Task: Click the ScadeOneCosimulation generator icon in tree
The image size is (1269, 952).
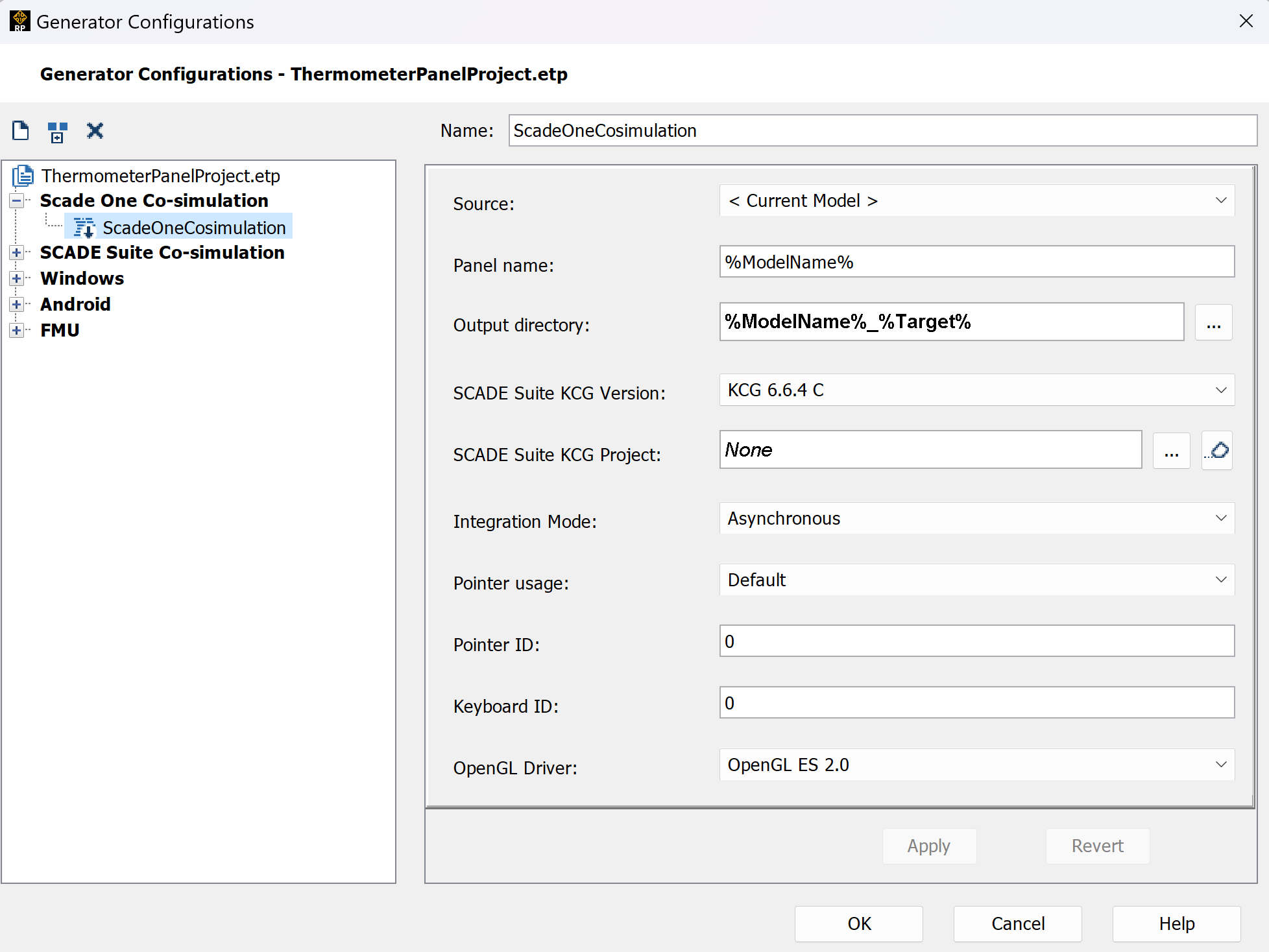Action: (84, 228)
